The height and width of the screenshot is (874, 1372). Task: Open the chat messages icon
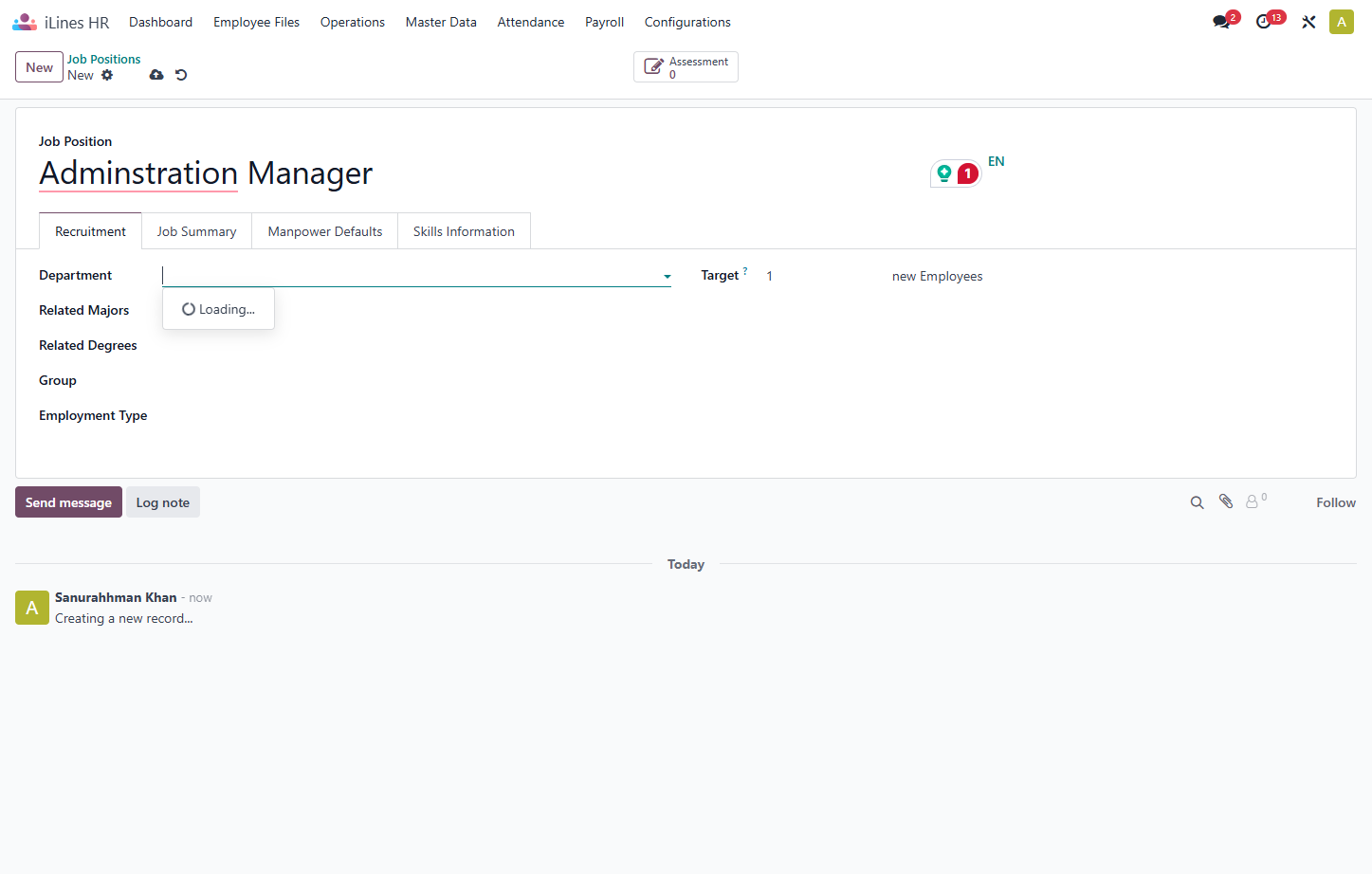[1221, 22]
